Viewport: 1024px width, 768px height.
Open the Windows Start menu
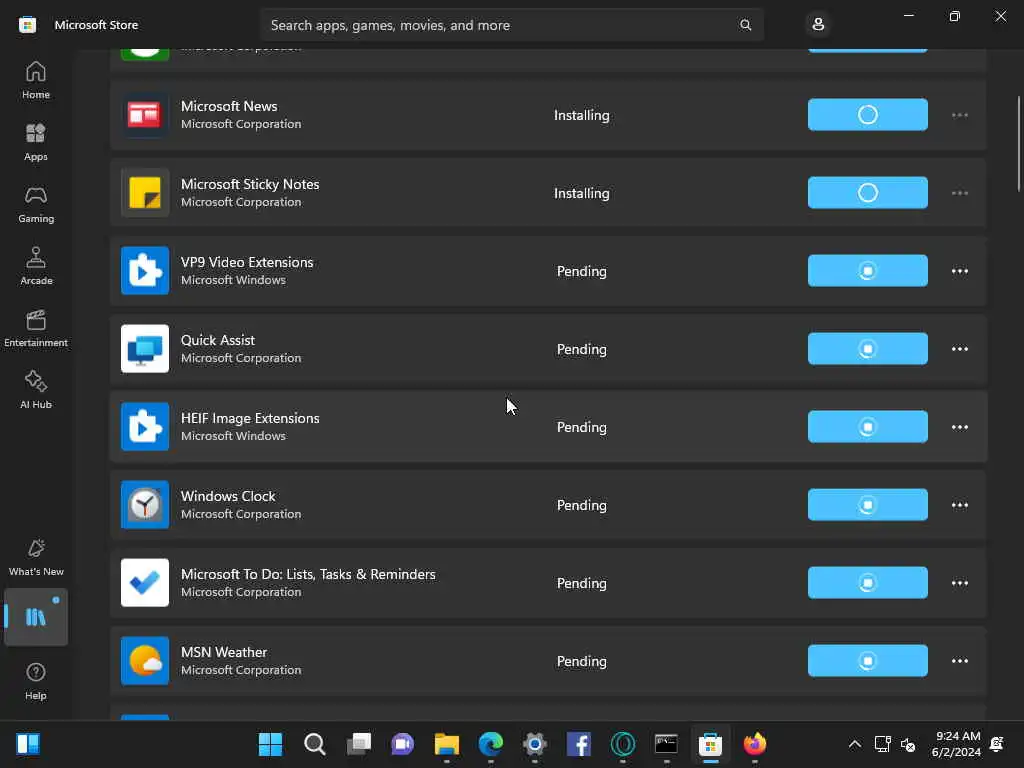(270, 744)
